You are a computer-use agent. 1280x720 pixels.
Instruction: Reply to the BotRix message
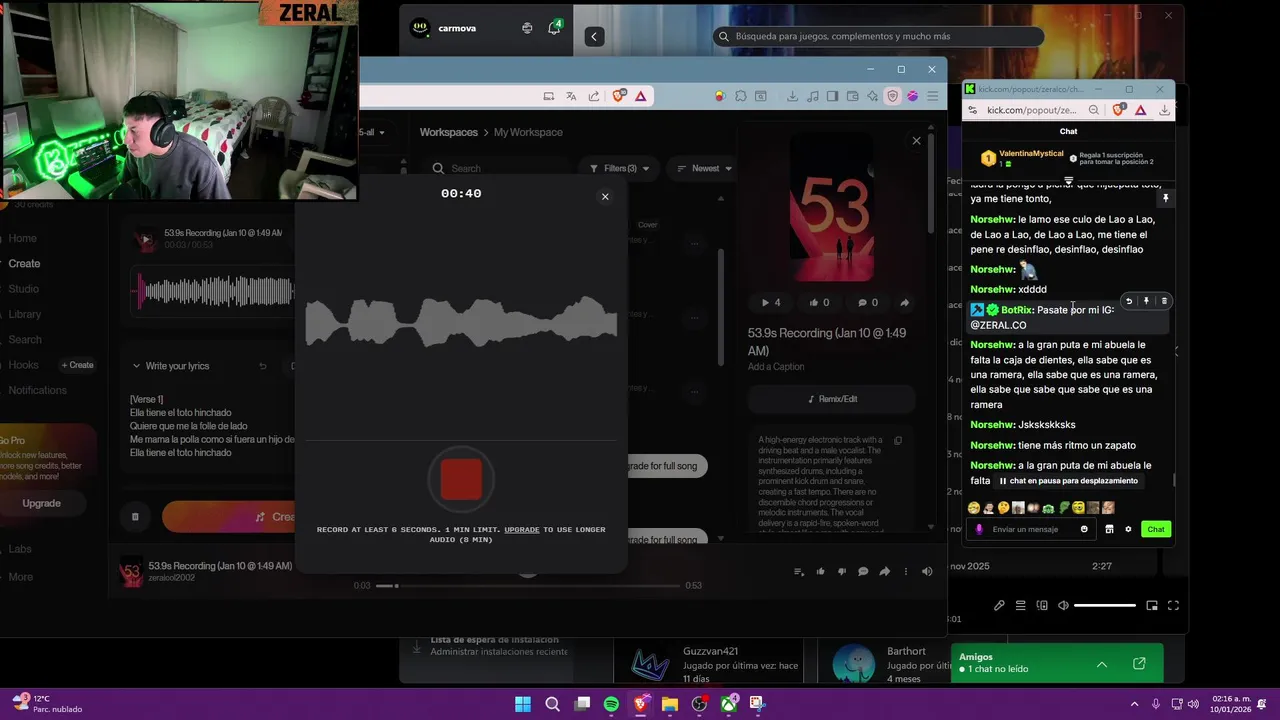click(x=1129, y=301)
